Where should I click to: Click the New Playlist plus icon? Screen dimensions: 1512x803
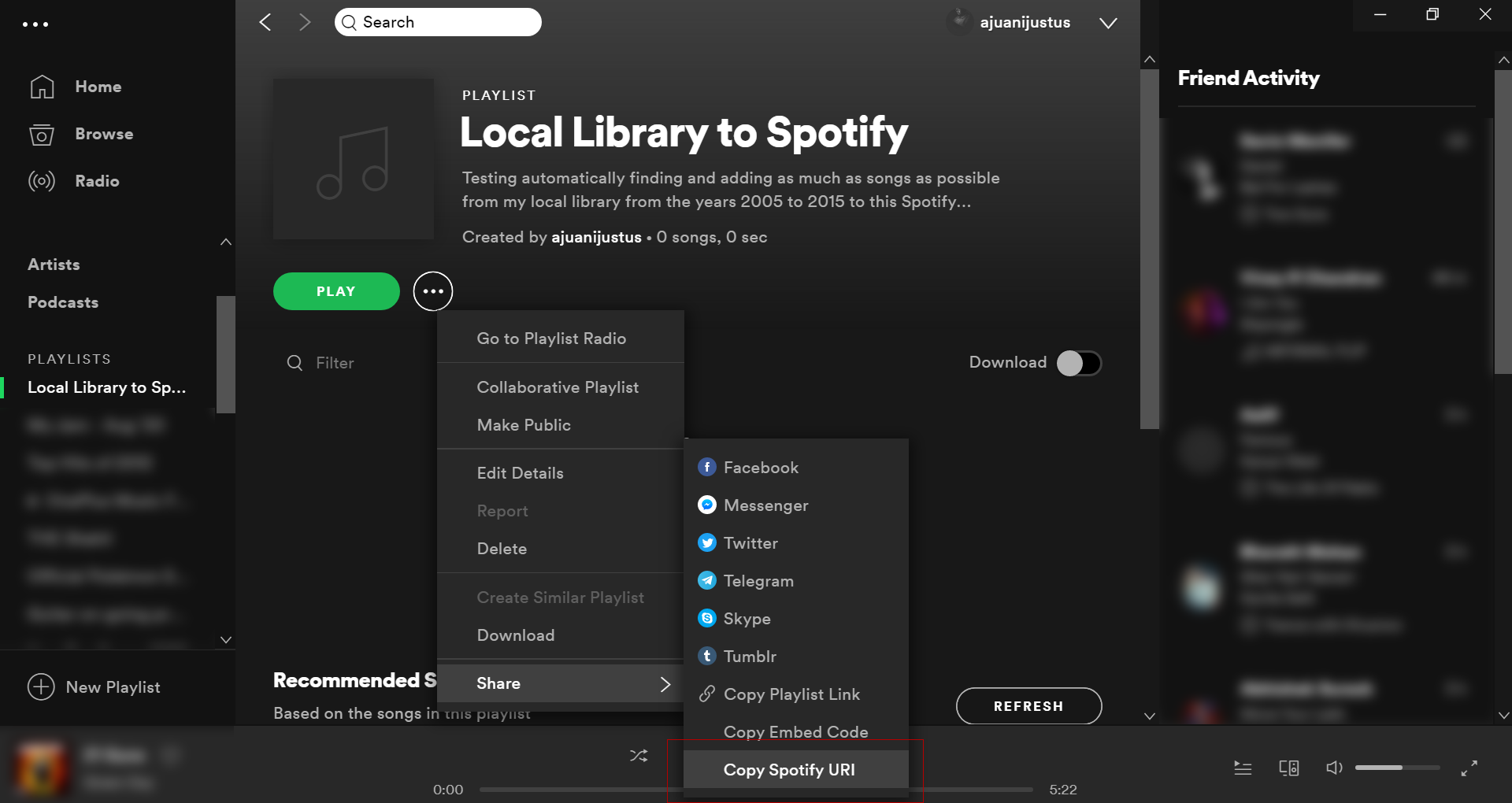tap(41, 687)
